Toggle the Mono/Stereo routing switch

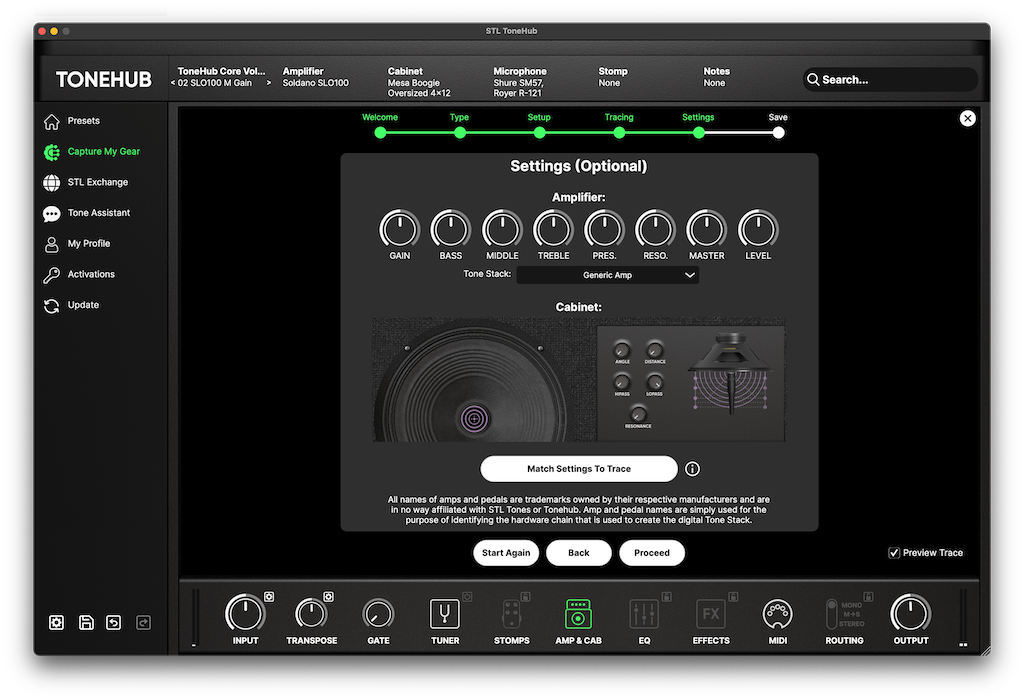point(831,614)
